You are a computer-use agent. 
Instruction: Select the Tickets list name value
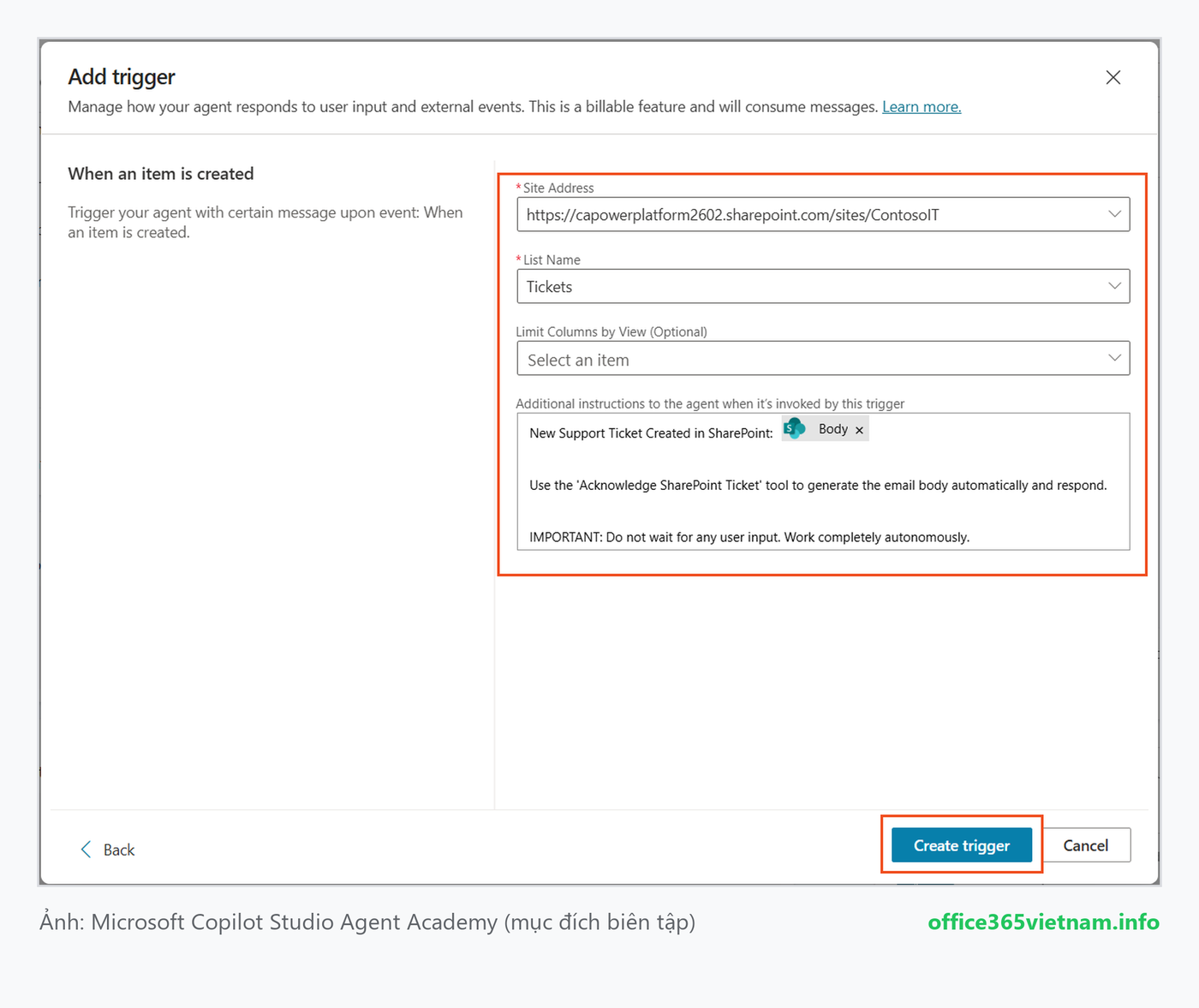coord(549,287)
